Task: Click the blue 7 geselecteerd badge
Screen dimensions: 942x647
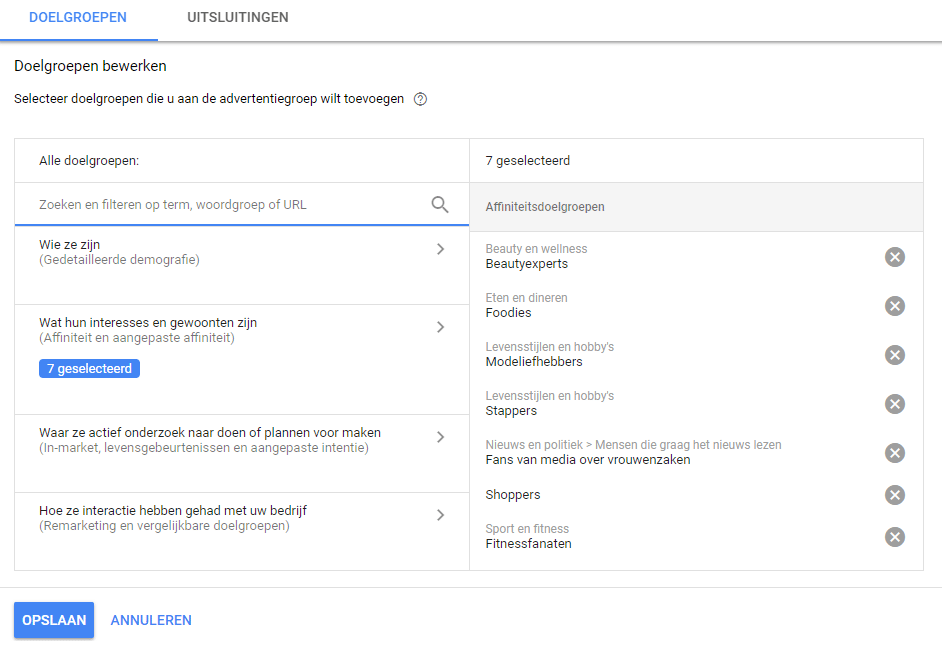Action: click(x=89, y=368)
